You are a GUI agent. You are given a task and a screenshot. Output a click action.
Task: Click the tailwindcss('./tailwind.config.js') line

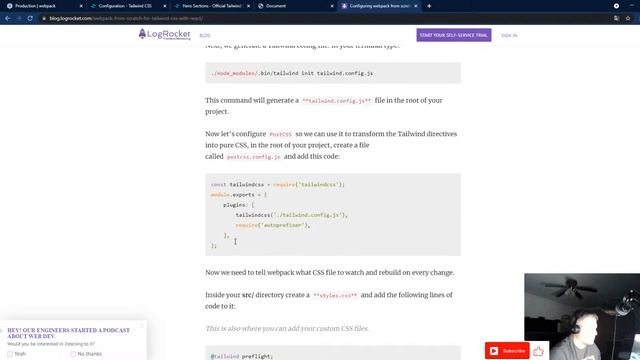click(291, 215)
